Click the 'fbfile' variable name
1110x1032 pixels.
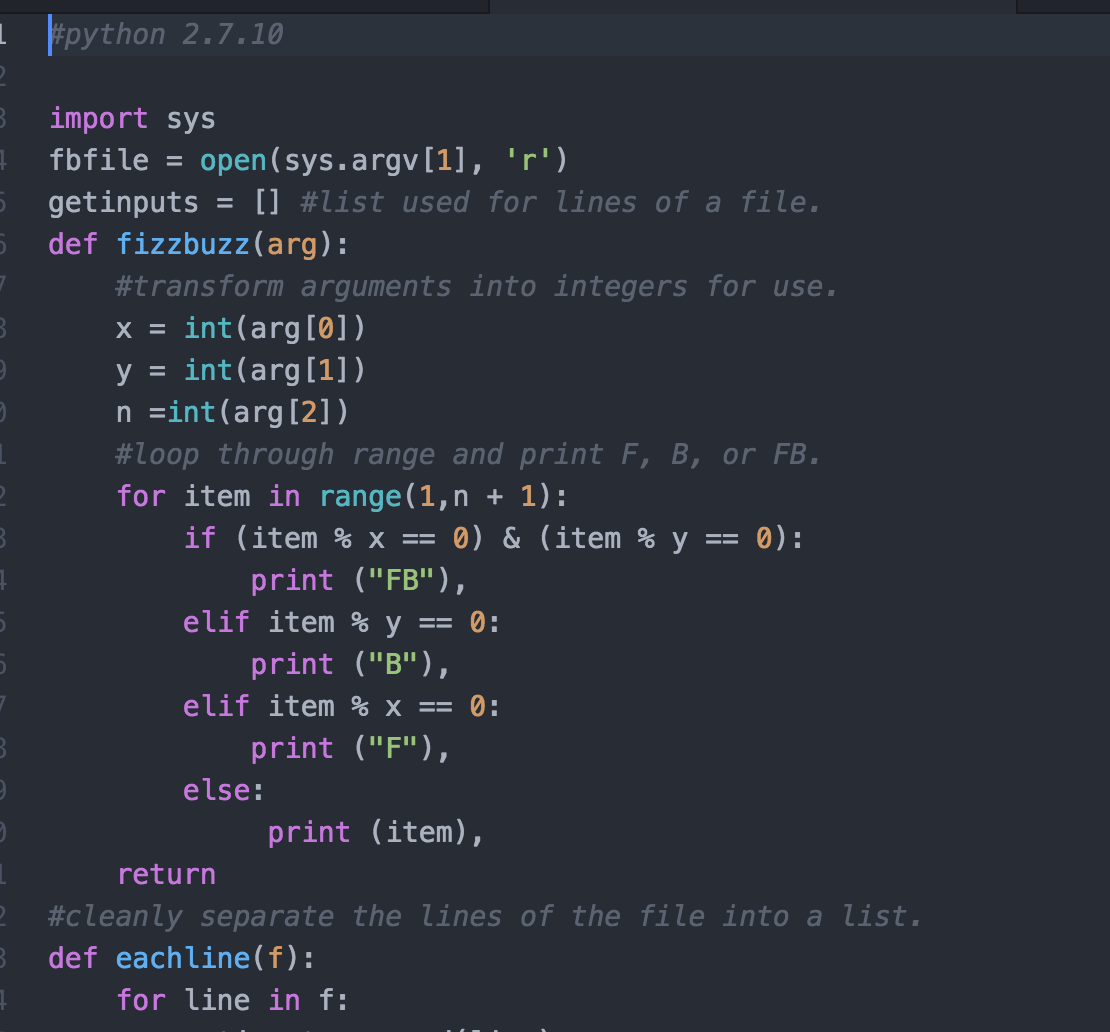[98, 161]
